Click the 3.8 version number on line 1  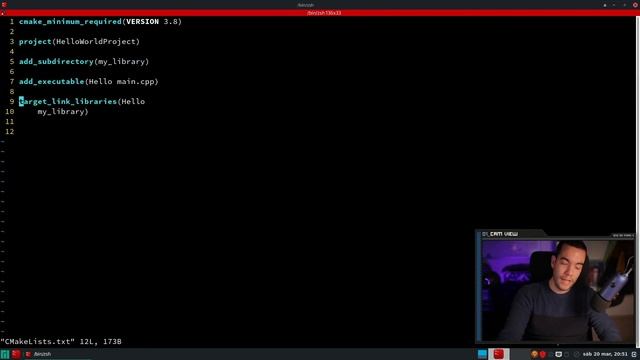pyautogui.click(x=171, y=22)
